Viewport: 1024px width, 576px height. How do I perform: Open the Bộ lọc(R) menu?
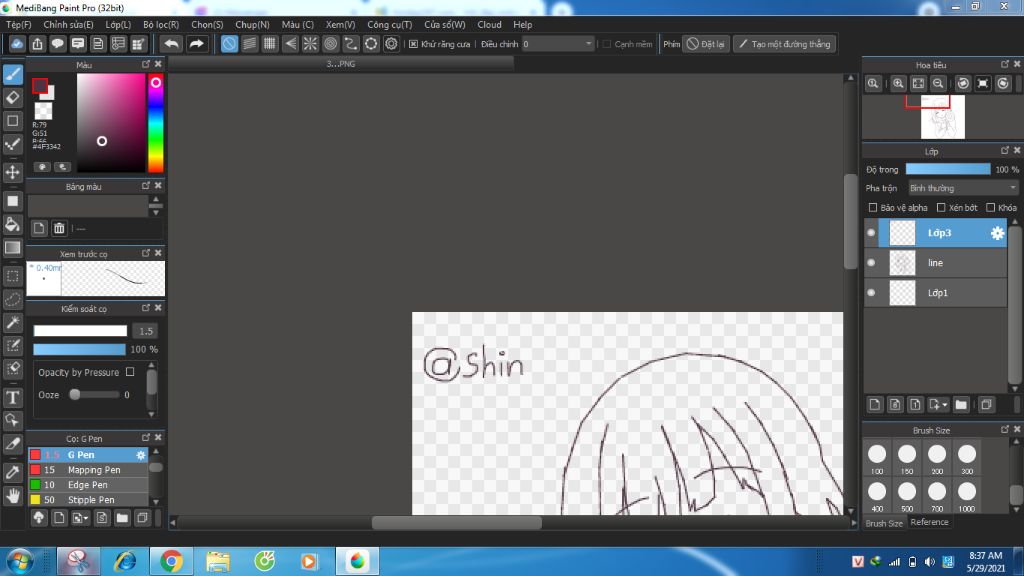(161, 24)
